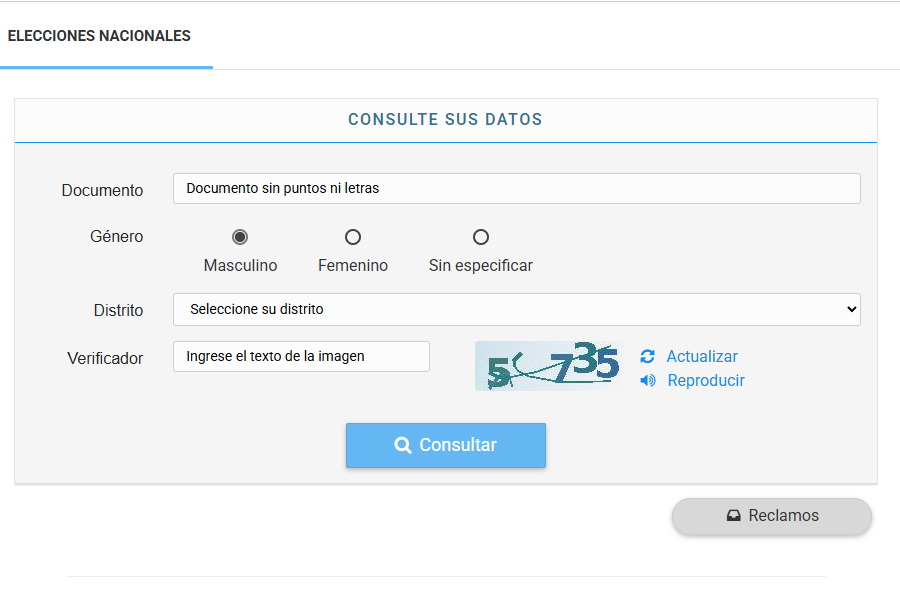Click the Sin especificar label text

pos(481,266)
